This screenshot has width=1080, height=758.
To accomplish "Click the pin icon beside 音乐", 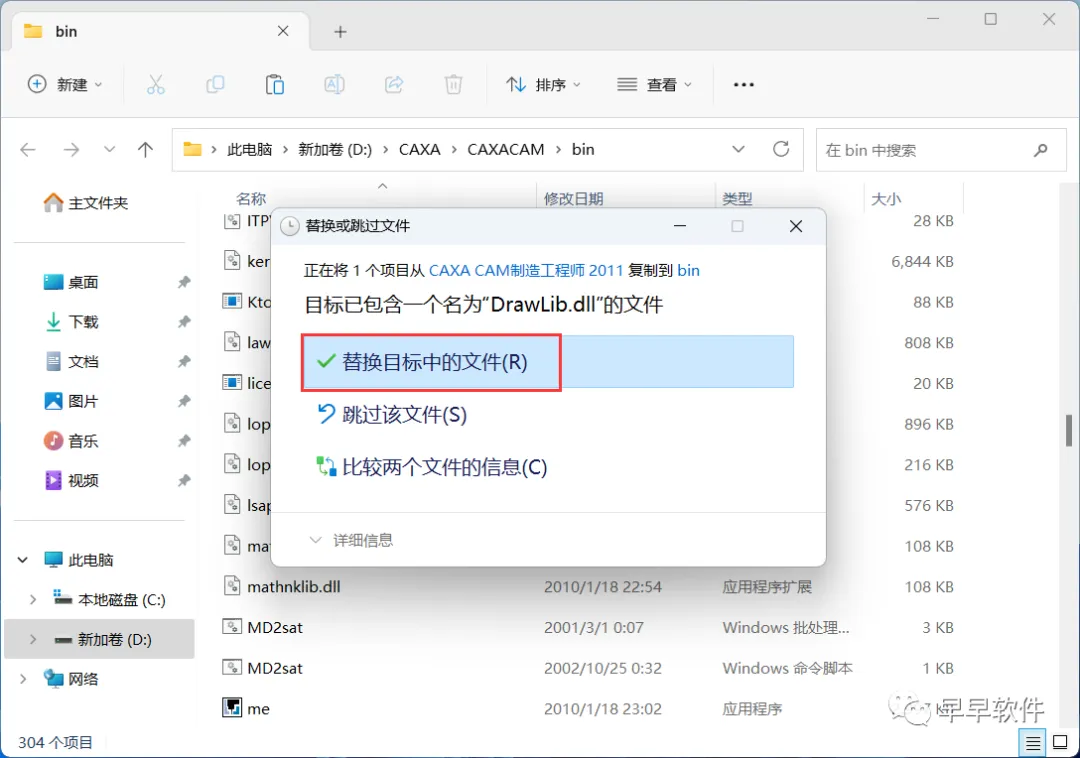I will pos(184,441).
